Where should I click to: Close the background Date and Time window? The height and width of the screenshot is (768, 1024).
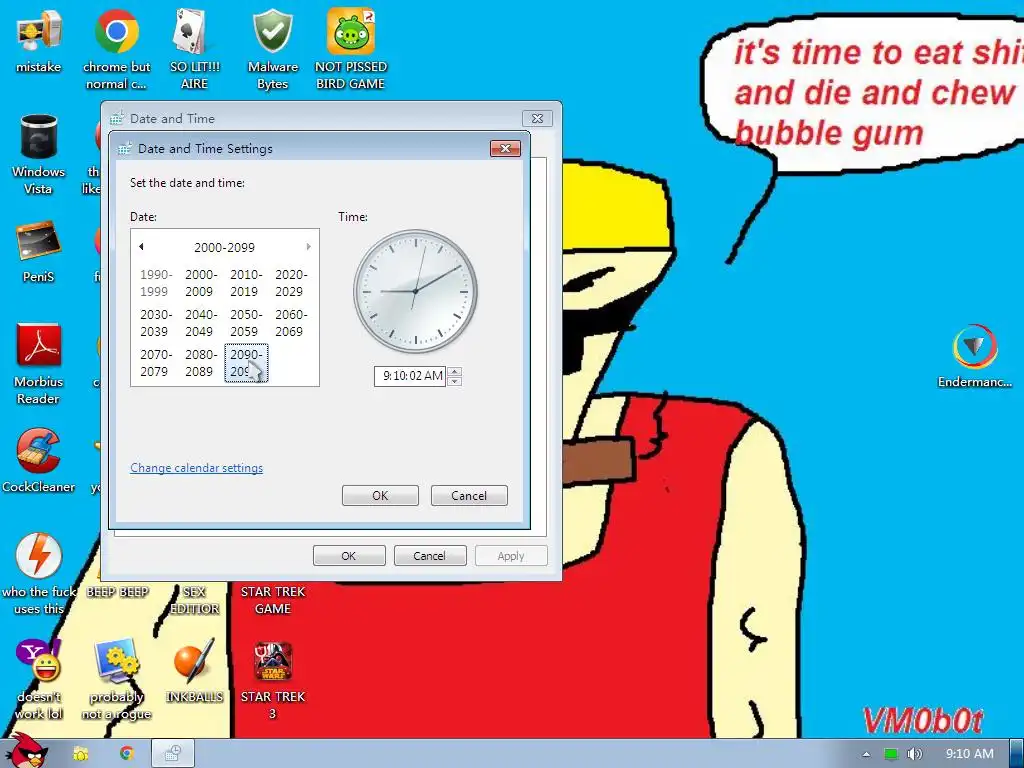coord(537,118)
